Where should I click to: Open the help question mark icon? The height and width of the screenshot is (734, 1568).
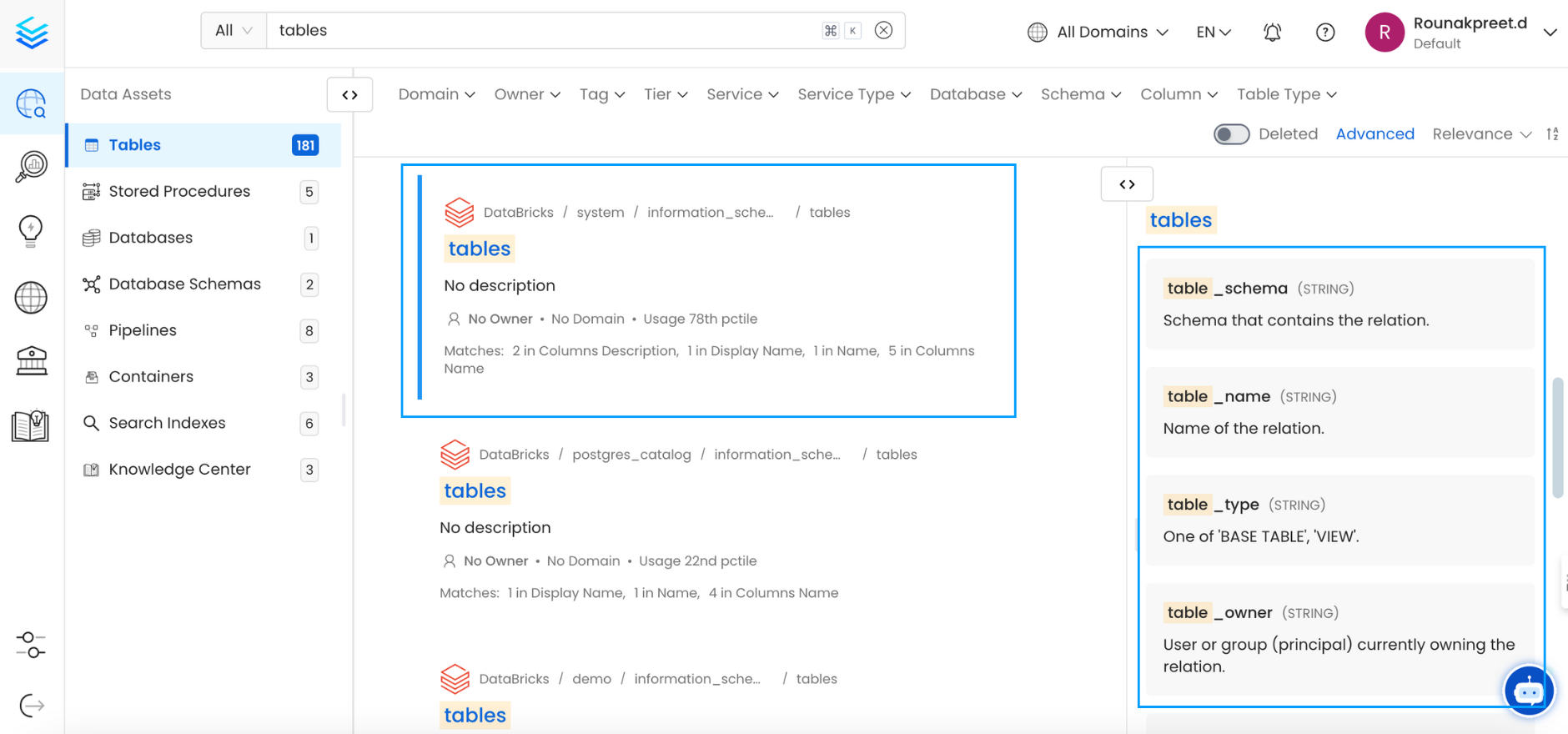[x=1324, y=33]
